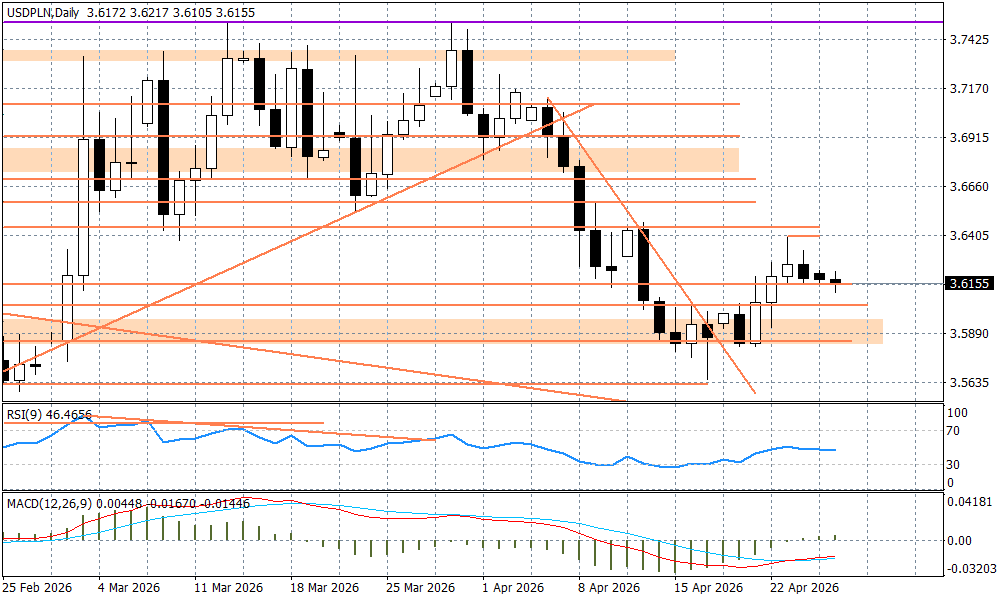
Task: Click the RSI 70 level label
Action: [x=953, y=431]
